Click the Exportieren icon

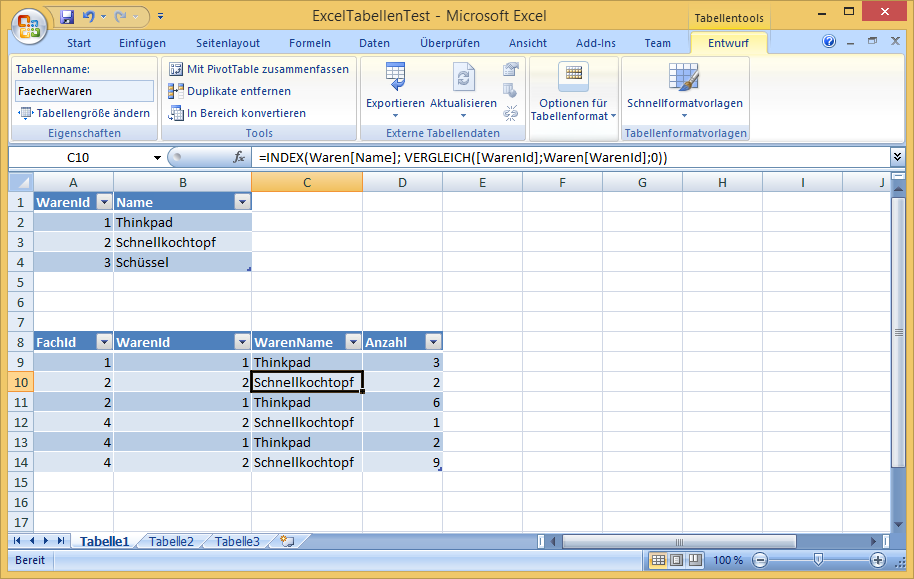(395, 77)
